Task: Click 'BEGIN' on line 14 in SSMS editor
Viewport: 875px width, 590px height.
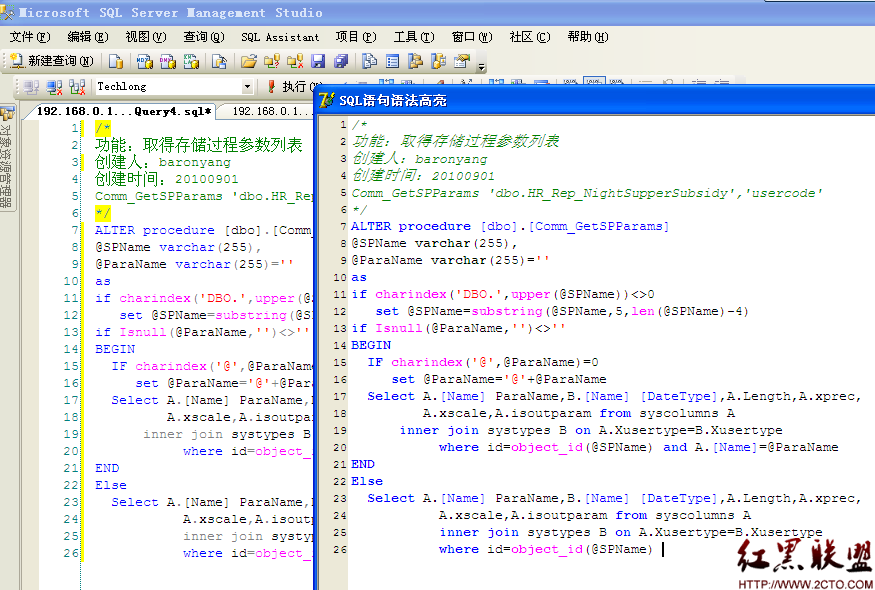Action: 115,349
